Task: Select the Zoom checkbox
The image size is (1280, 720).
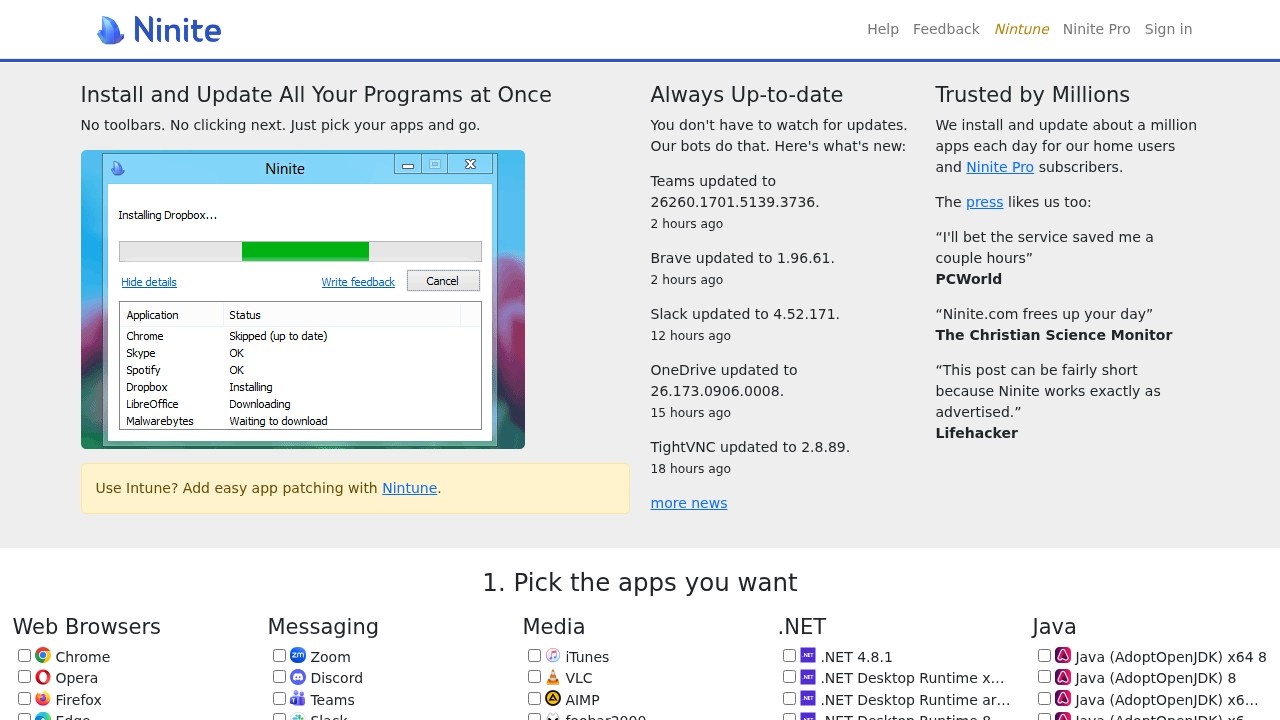Action: 279,656
